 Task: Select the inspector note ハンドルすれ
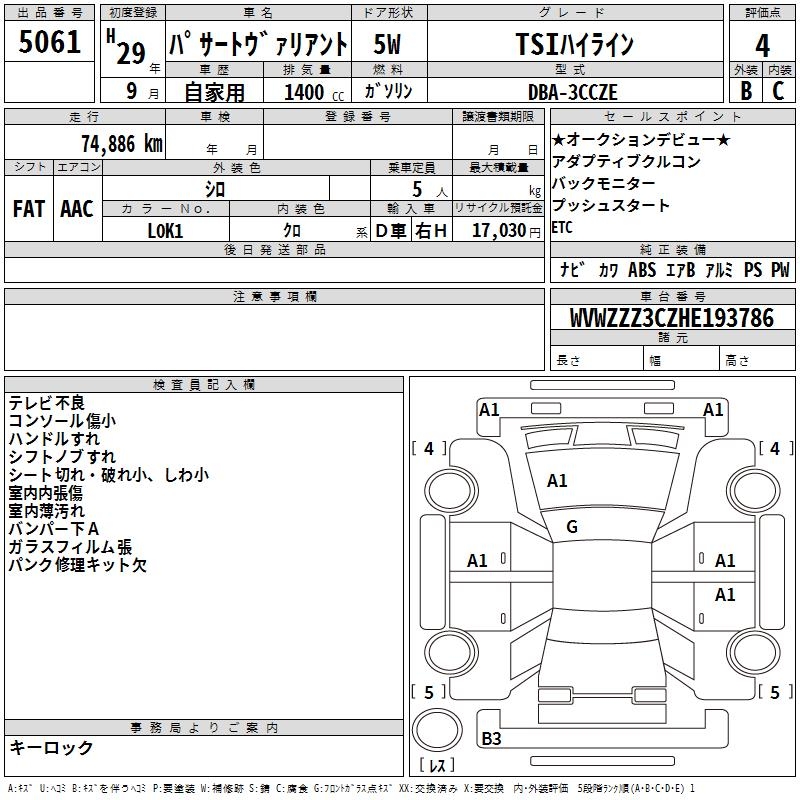click(54, 439)
